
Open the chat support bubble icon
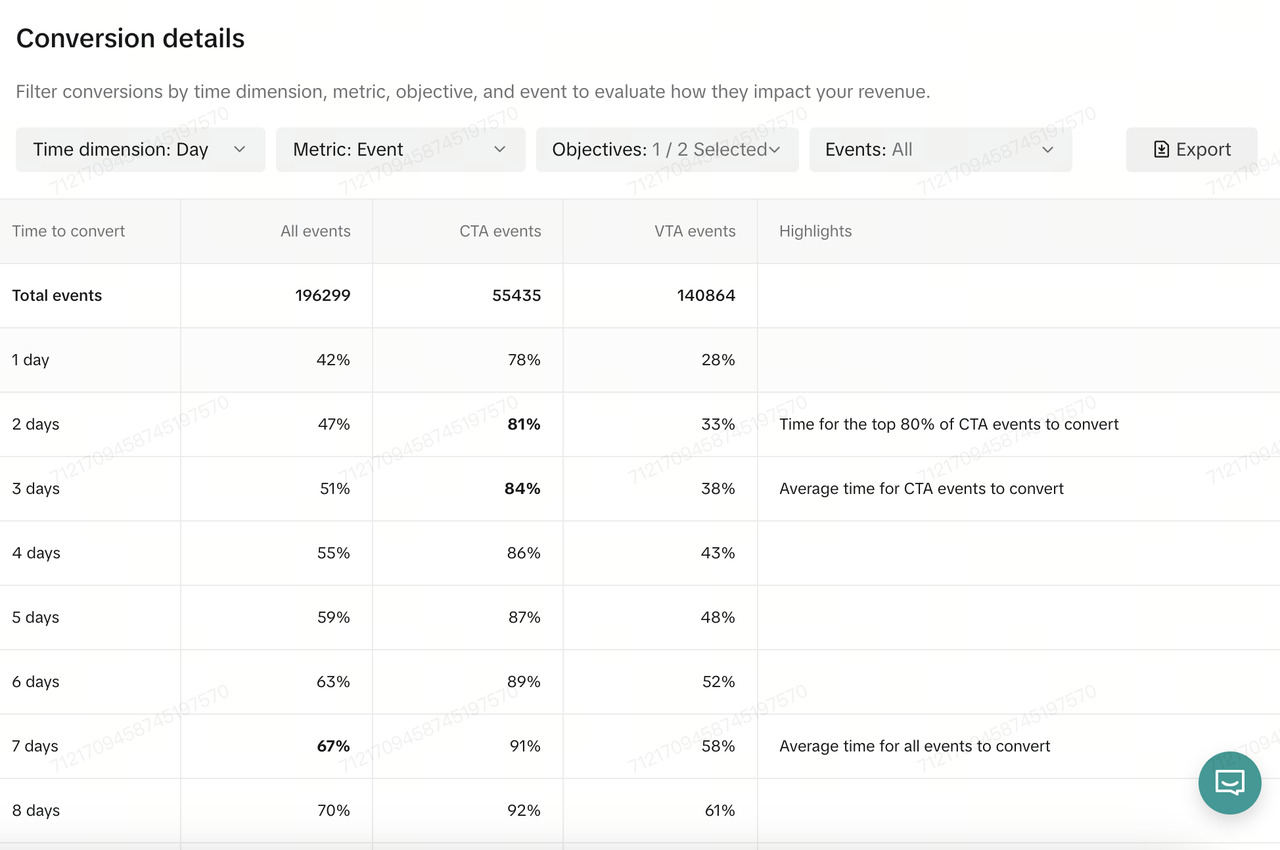coord(1229,782)
